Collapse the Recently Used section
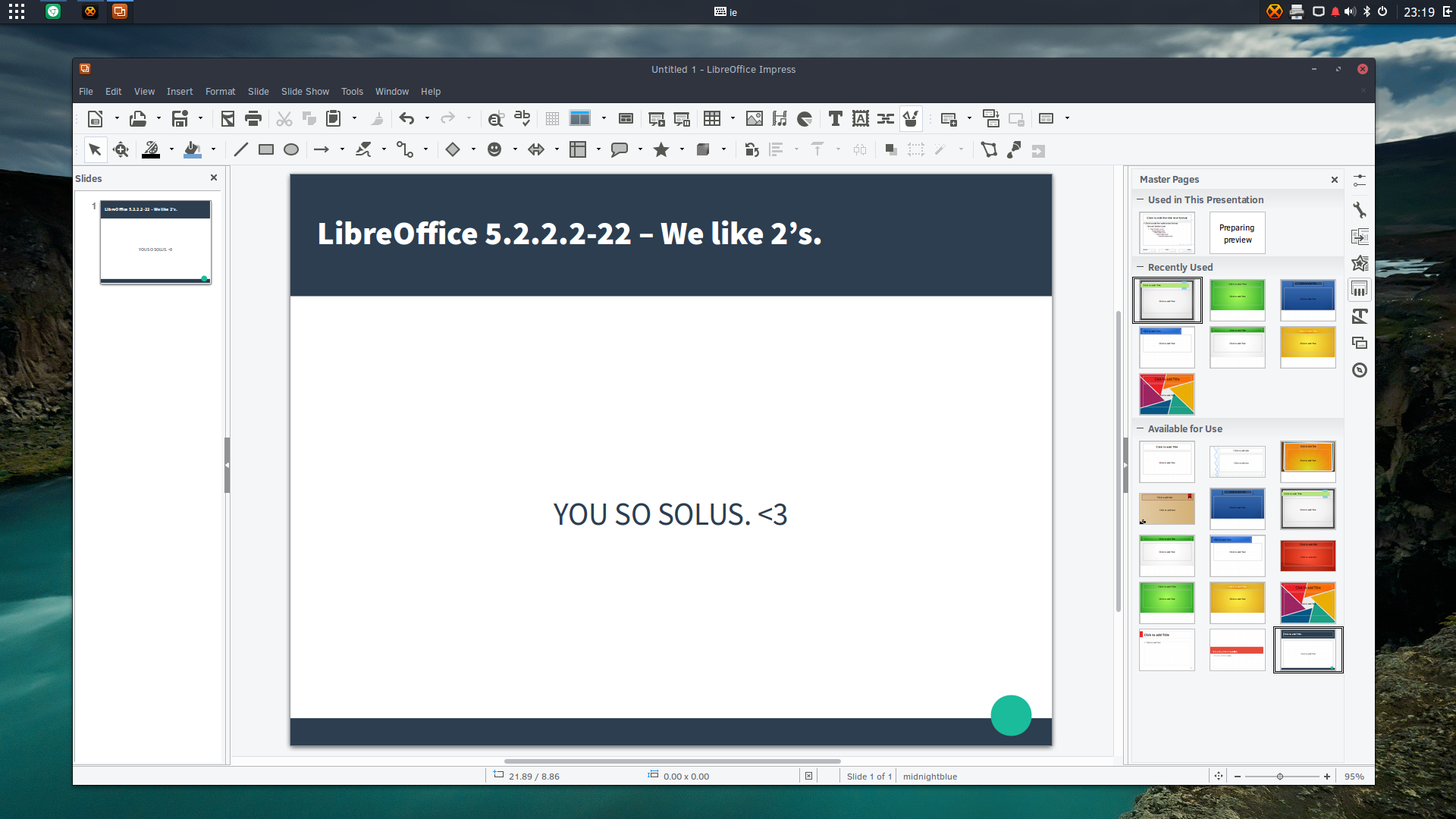Viewport: 1456px width, 819px height. [x=1140, y=267]
